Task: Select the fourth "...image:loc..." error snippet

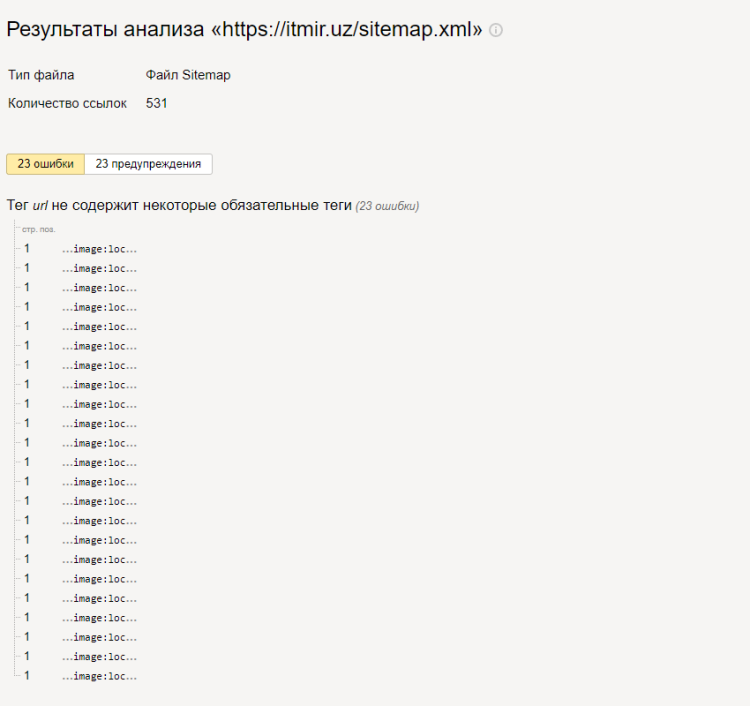Action: click(x=99, y=307)
